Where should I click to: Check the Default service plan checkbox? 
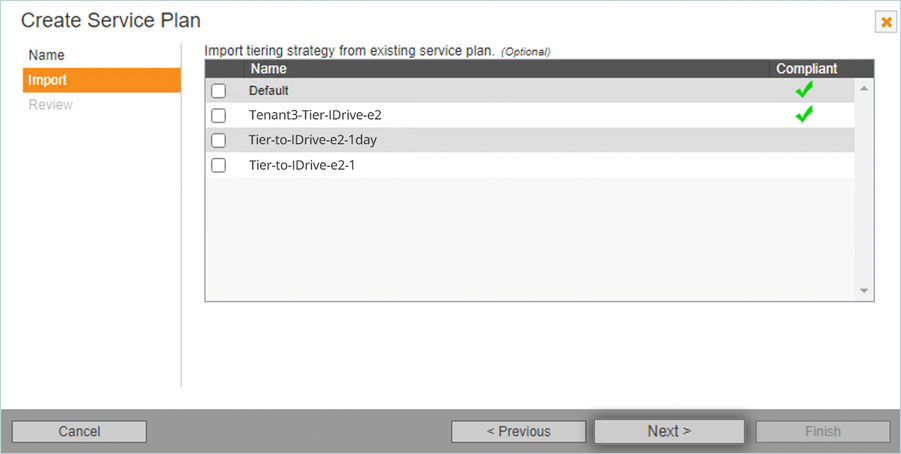tap(218, 91)
